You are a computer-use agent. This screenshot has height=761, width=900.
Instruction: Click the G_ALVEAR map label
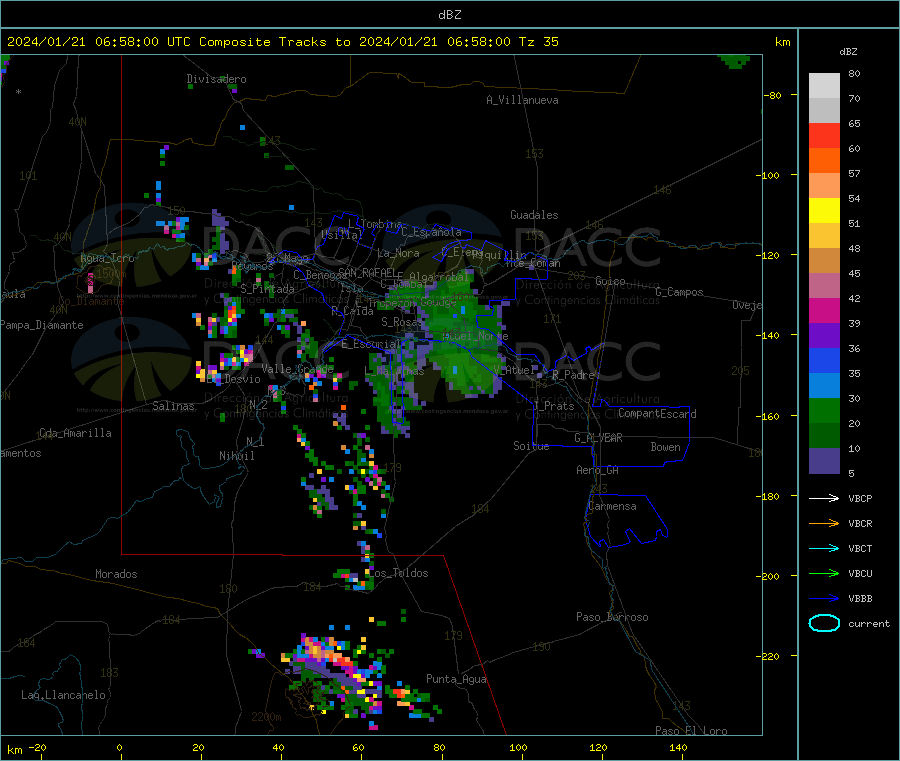pos(598,437)
